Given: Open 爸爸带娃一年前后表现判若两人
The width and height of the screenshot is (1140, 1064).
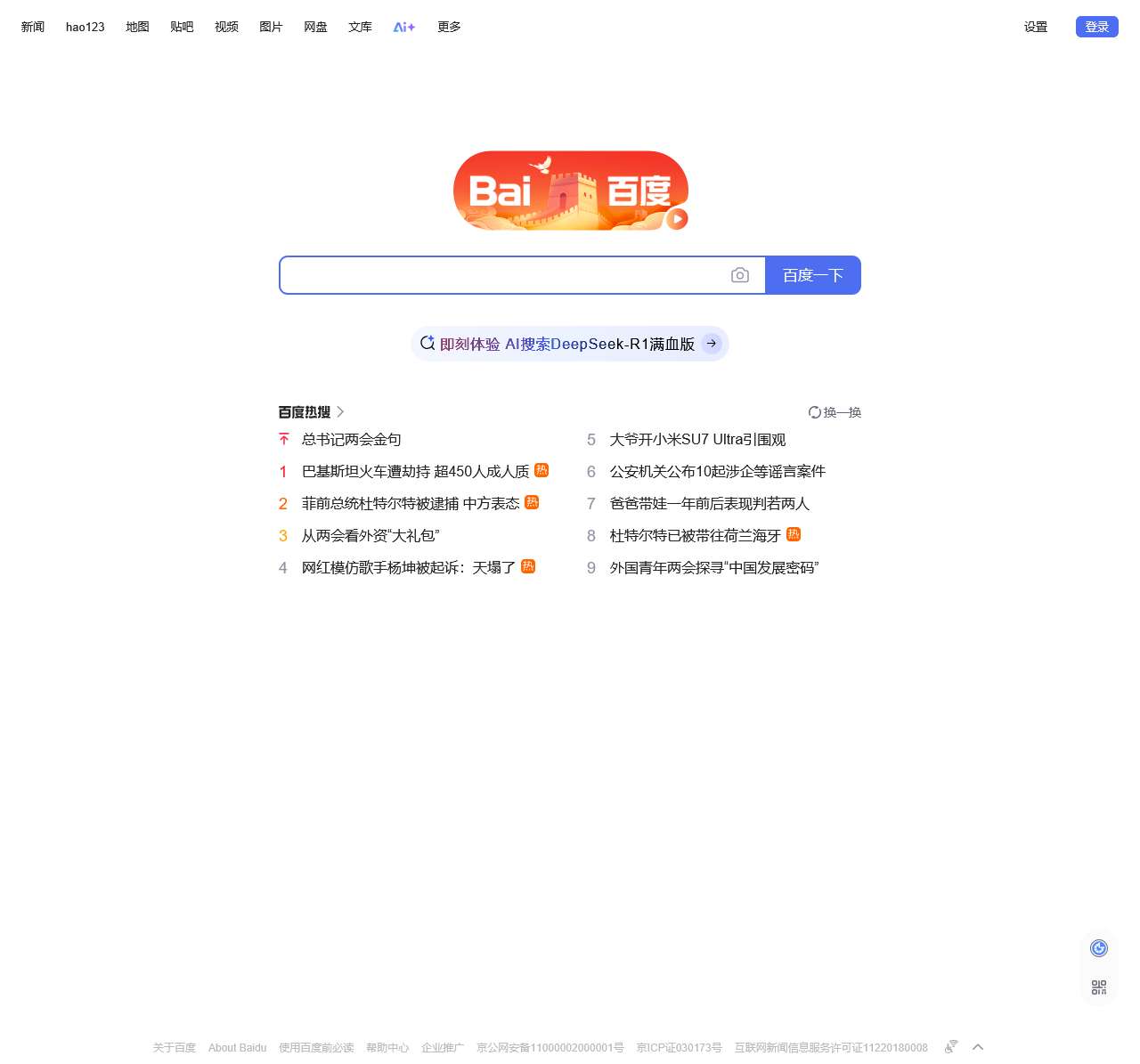Looking at the screenshot, I should (x=710, y=503).
